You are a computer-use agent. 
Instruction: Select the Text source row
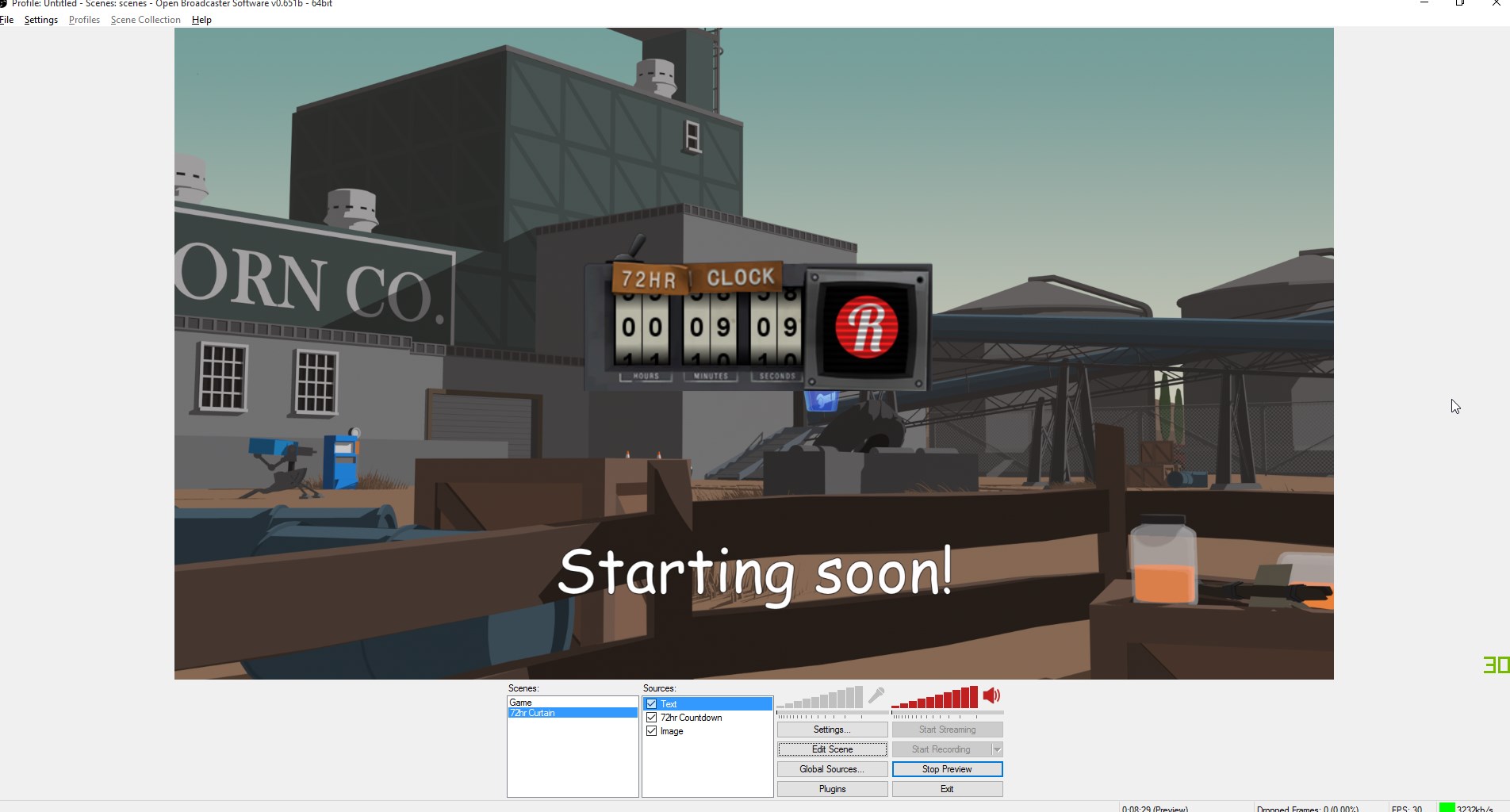707,704
